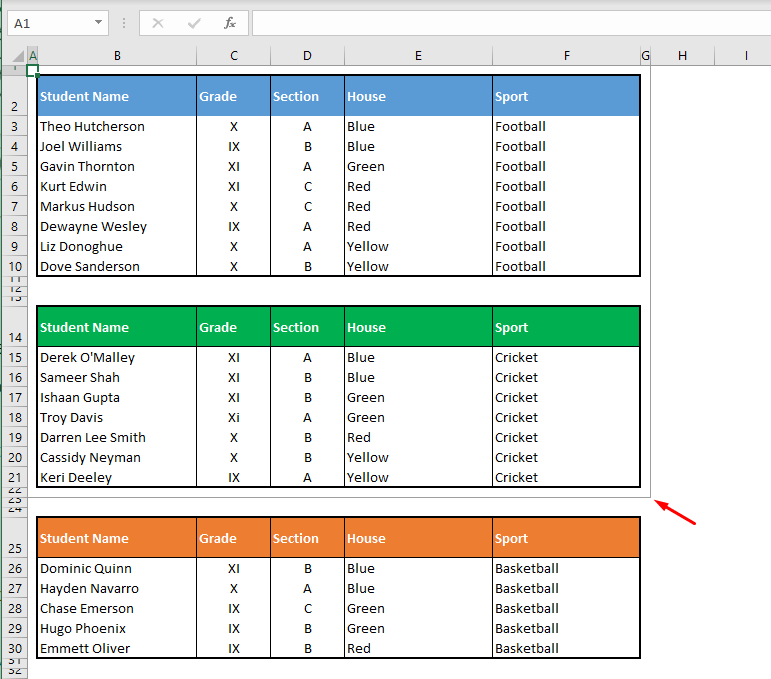Screen dimensions: 771x679
Task: Click the Select All corner triangle
Action: pyautogui.click(x=19, y=56)
